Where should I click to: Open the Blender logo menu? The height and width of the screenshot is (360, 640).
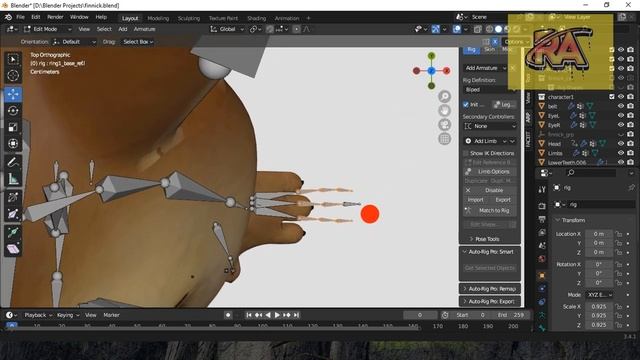(x=8, y=17)
